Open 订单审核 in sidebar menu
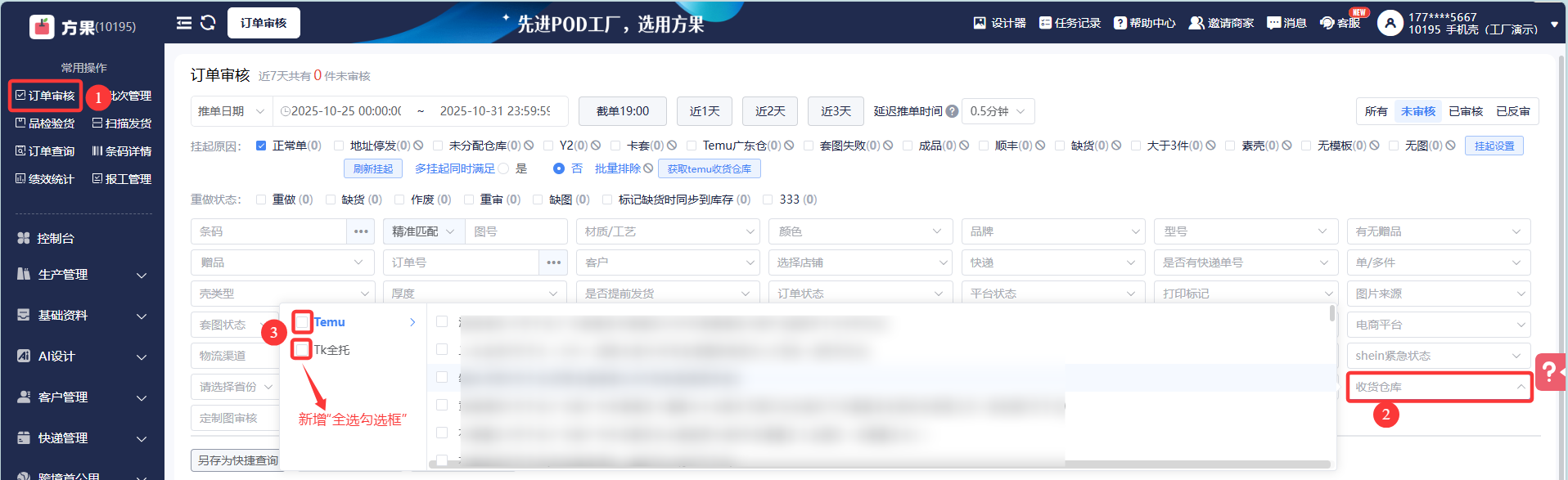 click(45, 96)
